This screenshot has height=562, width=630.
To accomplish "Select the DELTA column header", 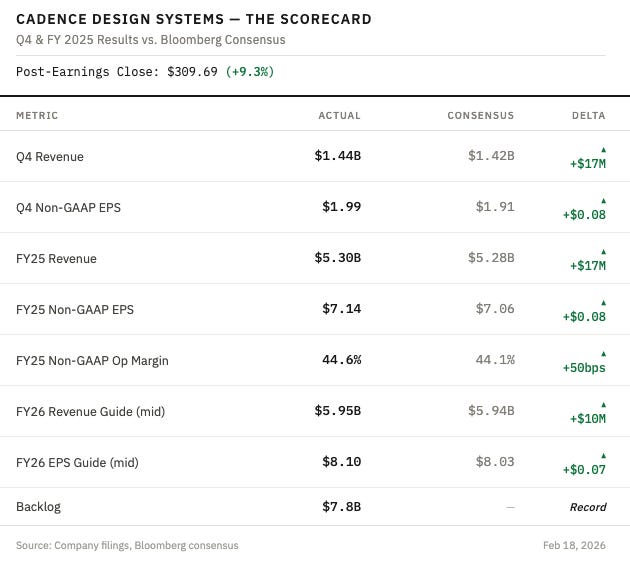I will [x=588, y=116].
